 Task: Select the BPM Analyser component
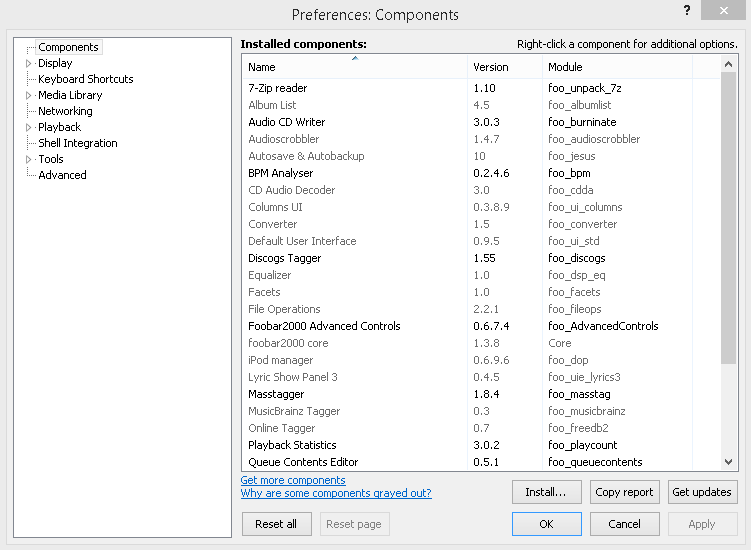(x=481, y=173)
